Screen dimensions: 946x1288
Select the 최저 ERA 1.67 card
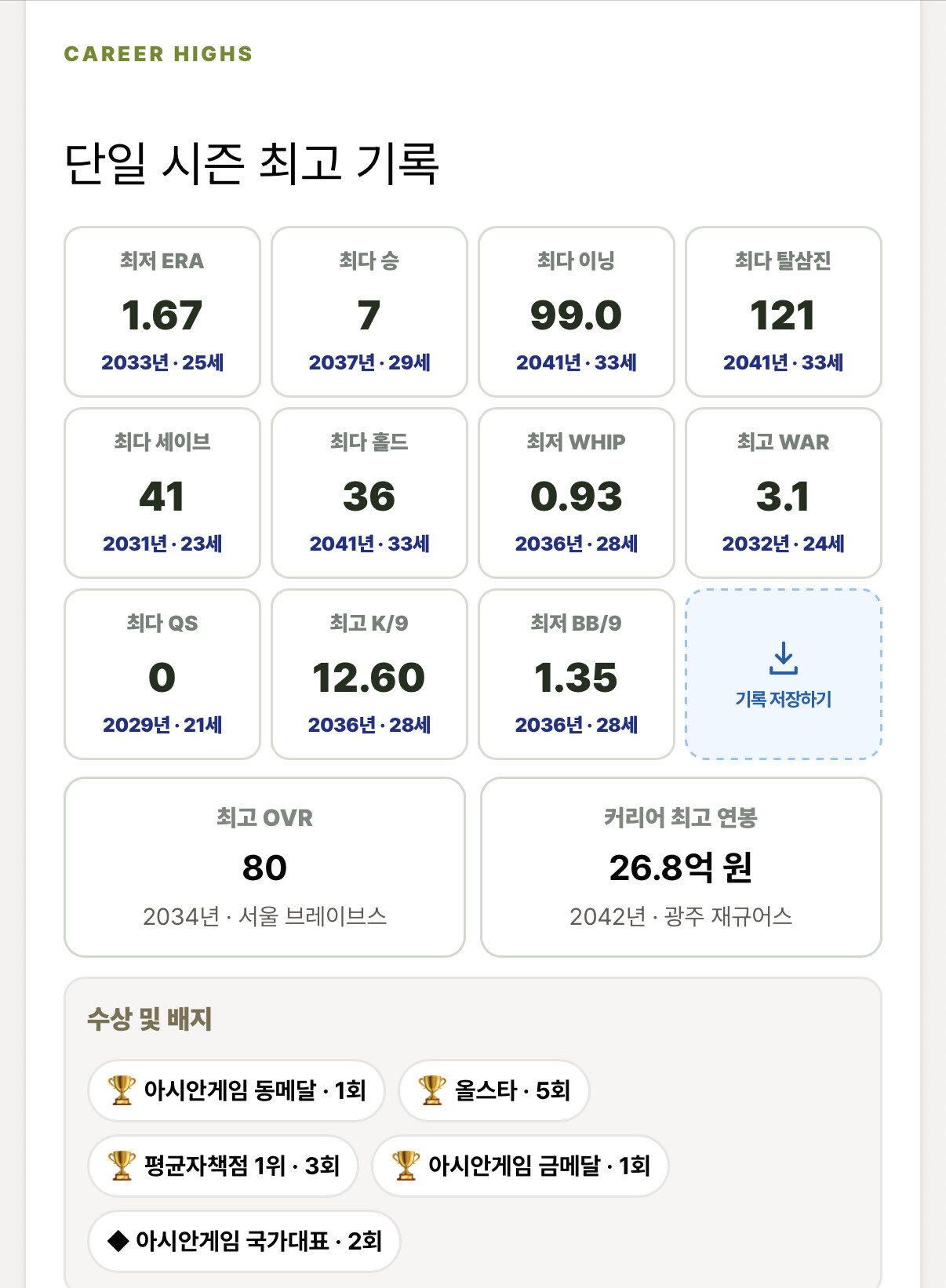(162, 312)
